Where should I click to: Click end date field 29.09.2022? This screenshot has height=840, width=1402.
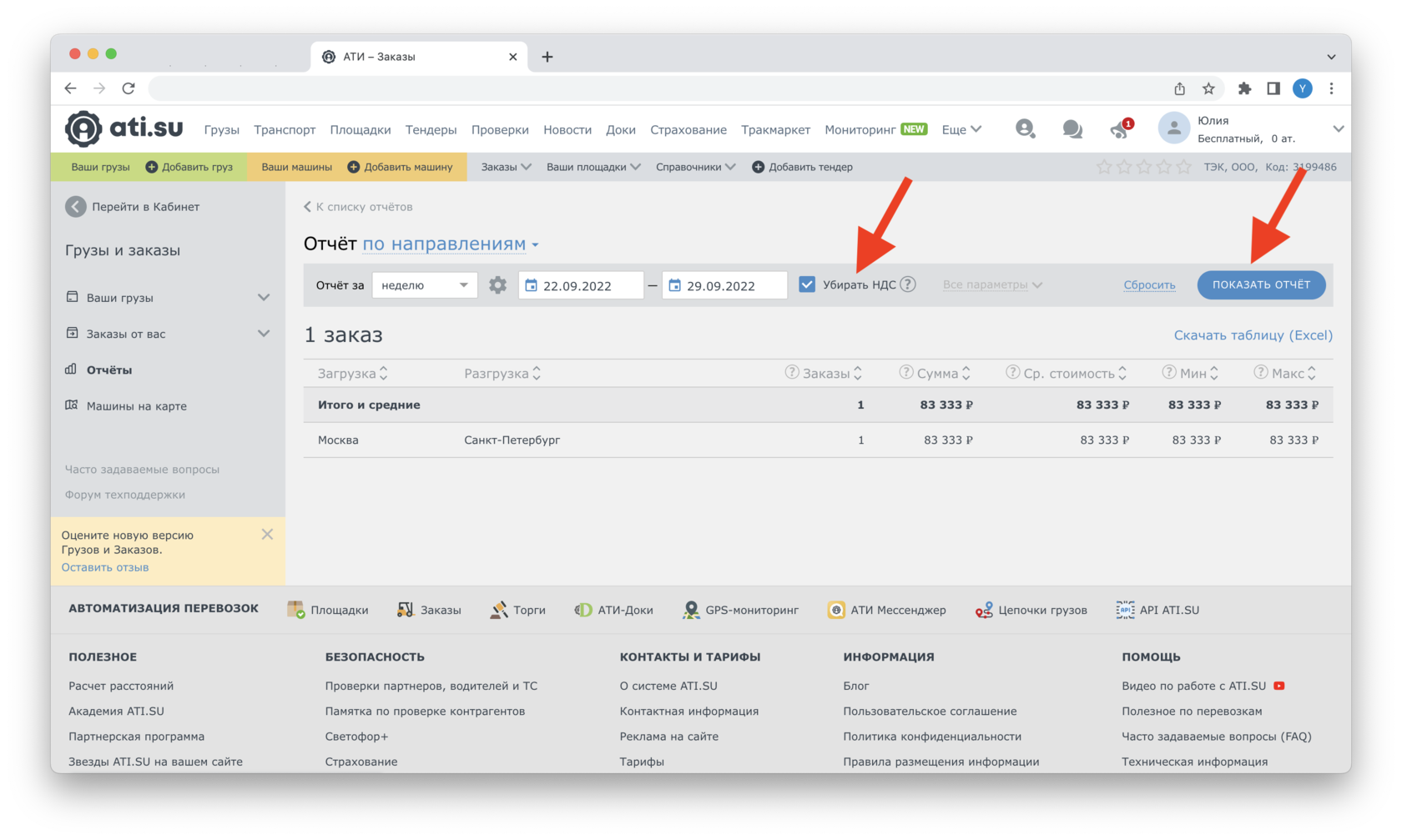[724, 285]
